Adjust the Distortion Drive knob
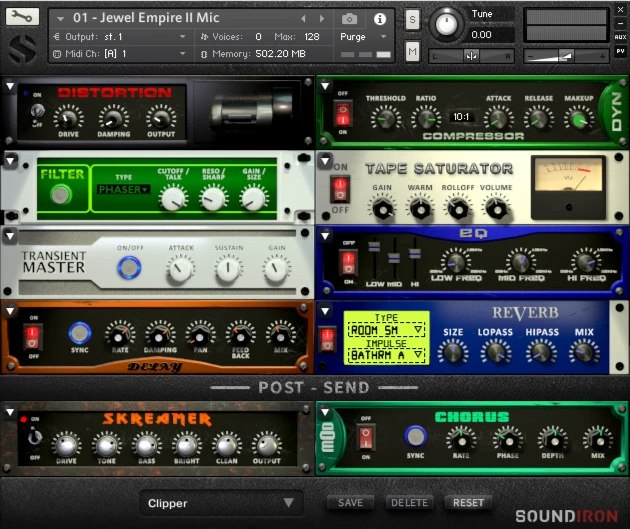Screen dimensions: 630x529 click(68, 118)
